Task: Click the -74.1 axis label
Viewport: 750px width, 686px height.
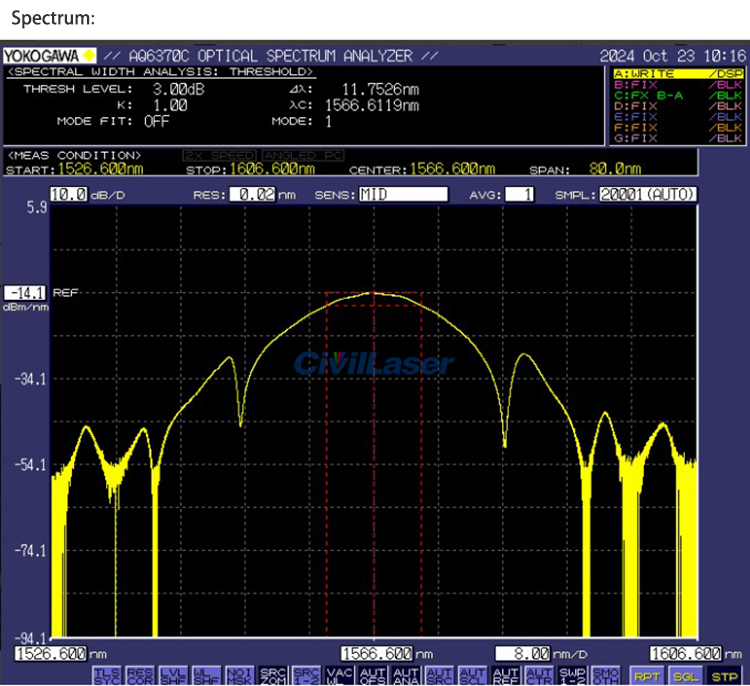Action: click(31, 551)
